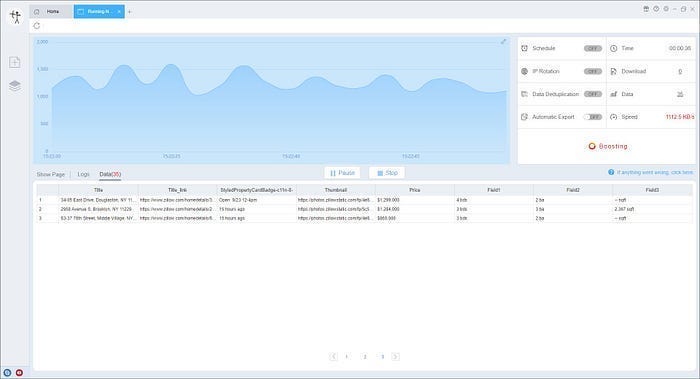Click the Title column header

98,190
